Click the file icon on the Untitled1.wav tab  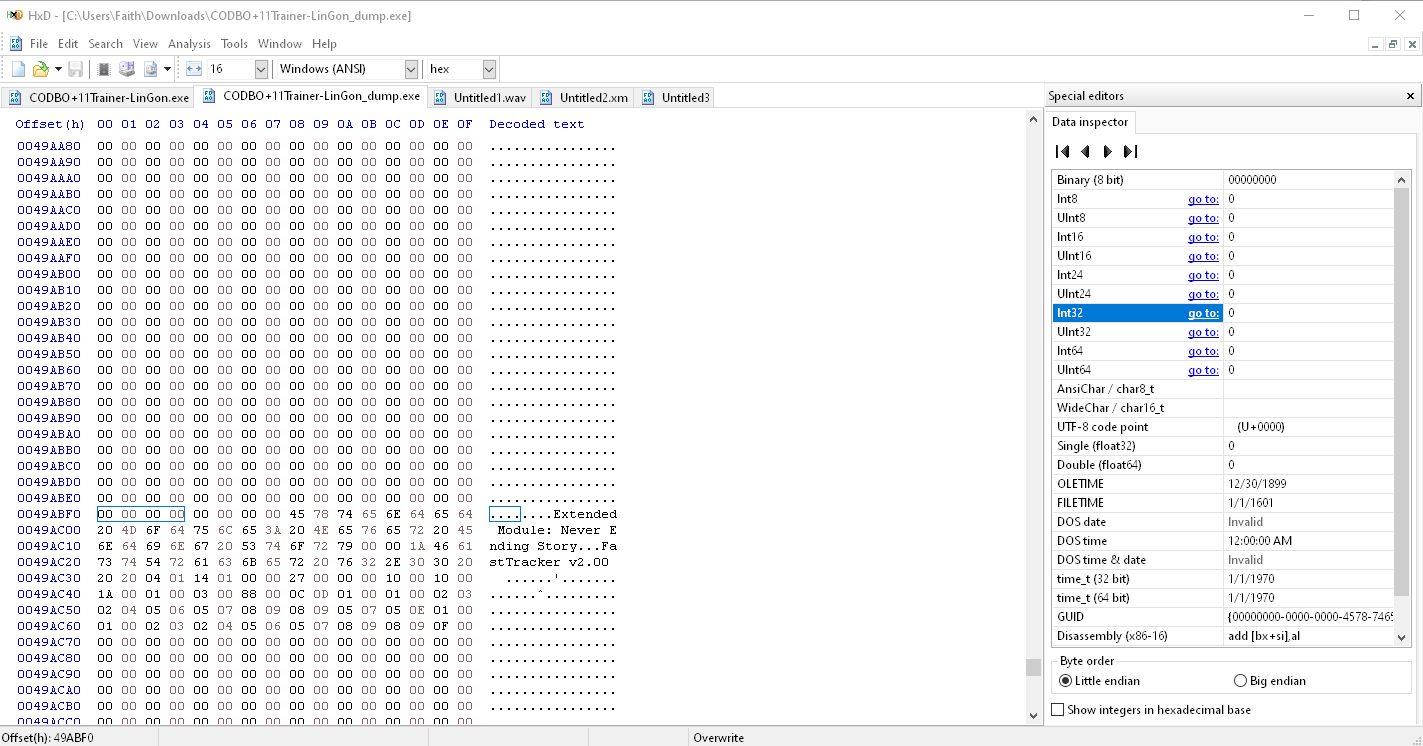[x=441, y=98]
